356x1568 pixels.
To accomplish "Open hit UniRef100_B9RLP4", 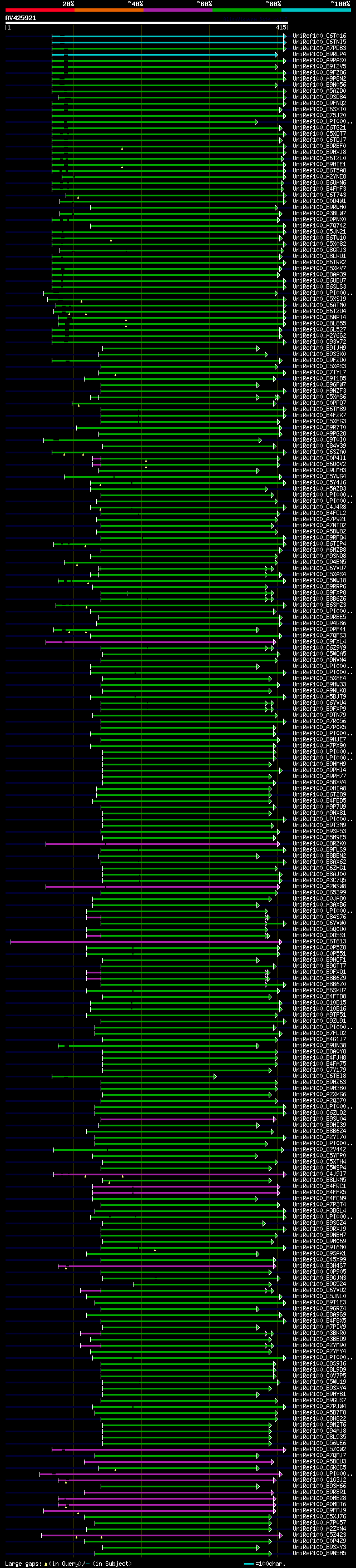I will pyautogui.click(x=319, y=54).
